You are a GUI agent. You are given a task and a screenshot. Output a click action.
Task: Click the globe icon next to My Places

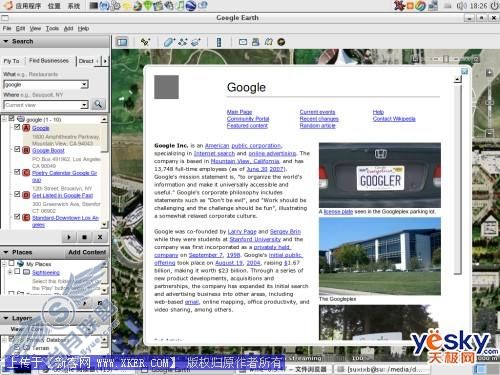(20, 263)
